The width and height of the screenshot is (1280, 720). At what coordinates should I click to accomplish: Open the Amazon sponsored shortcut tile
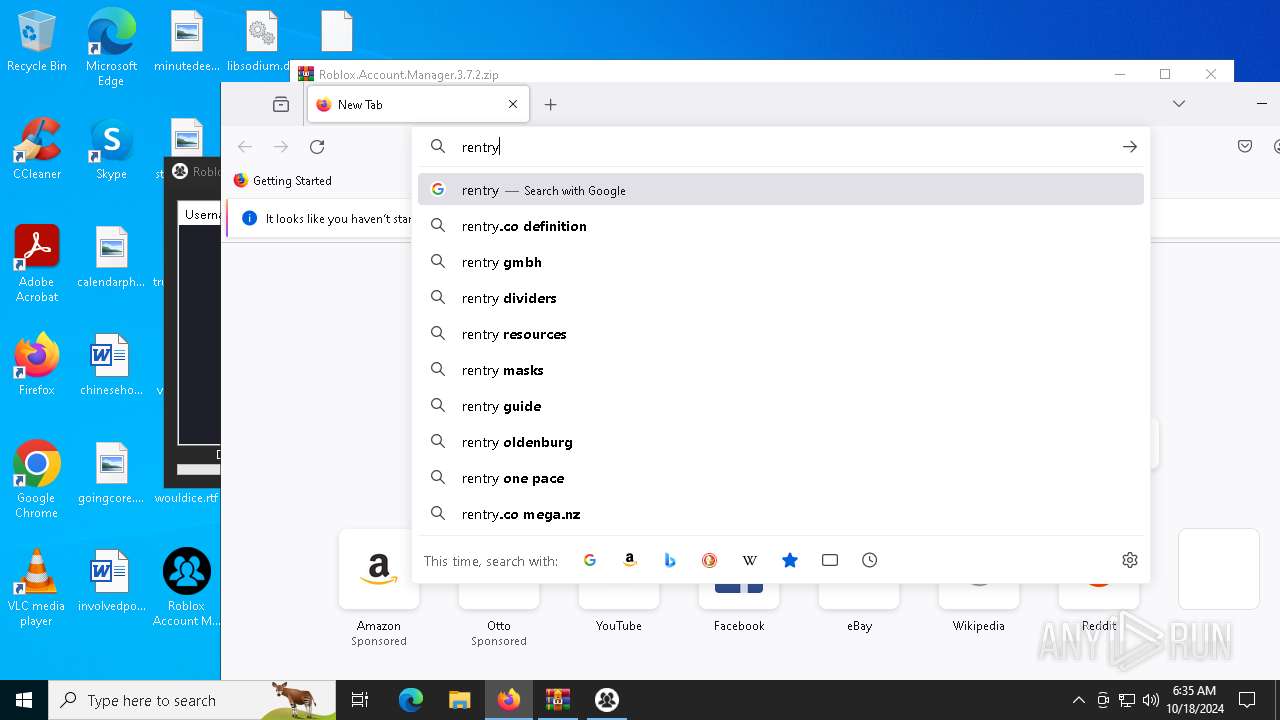point(379,590)
